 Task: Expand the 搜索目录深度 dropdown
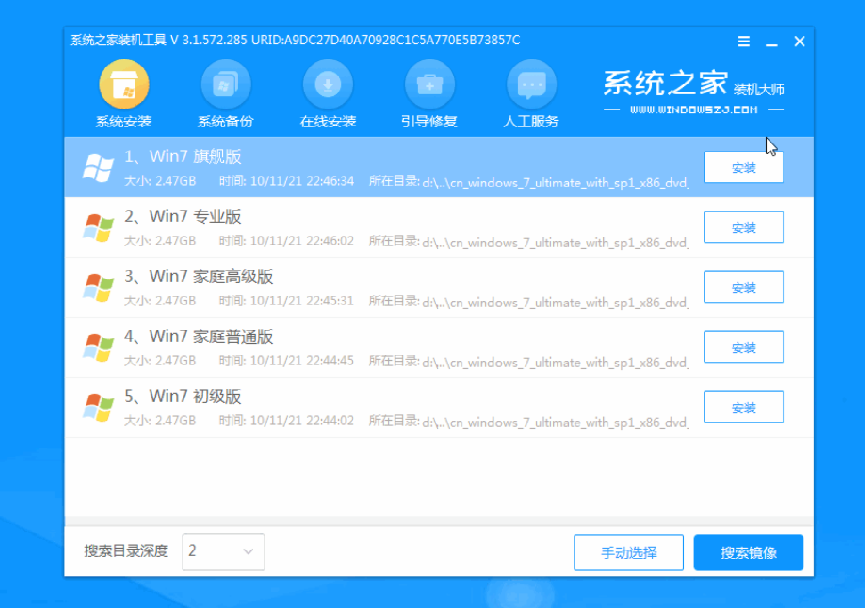223,551
